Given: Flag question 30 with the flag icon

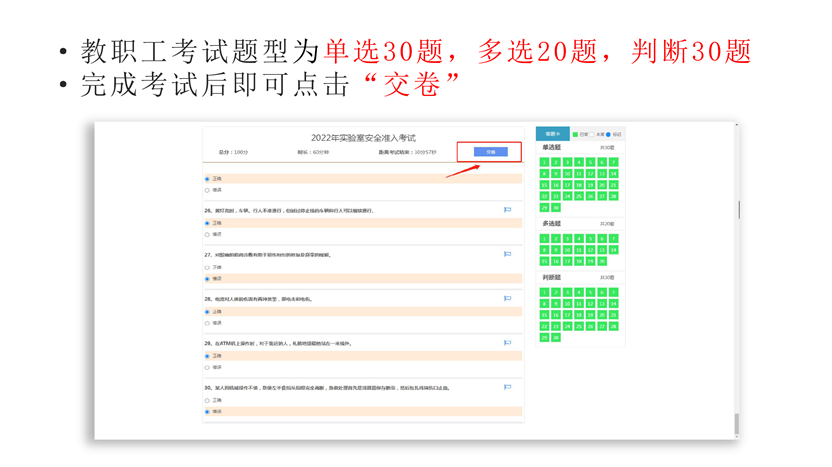Looking at the screenshot, I should (507, 387).
